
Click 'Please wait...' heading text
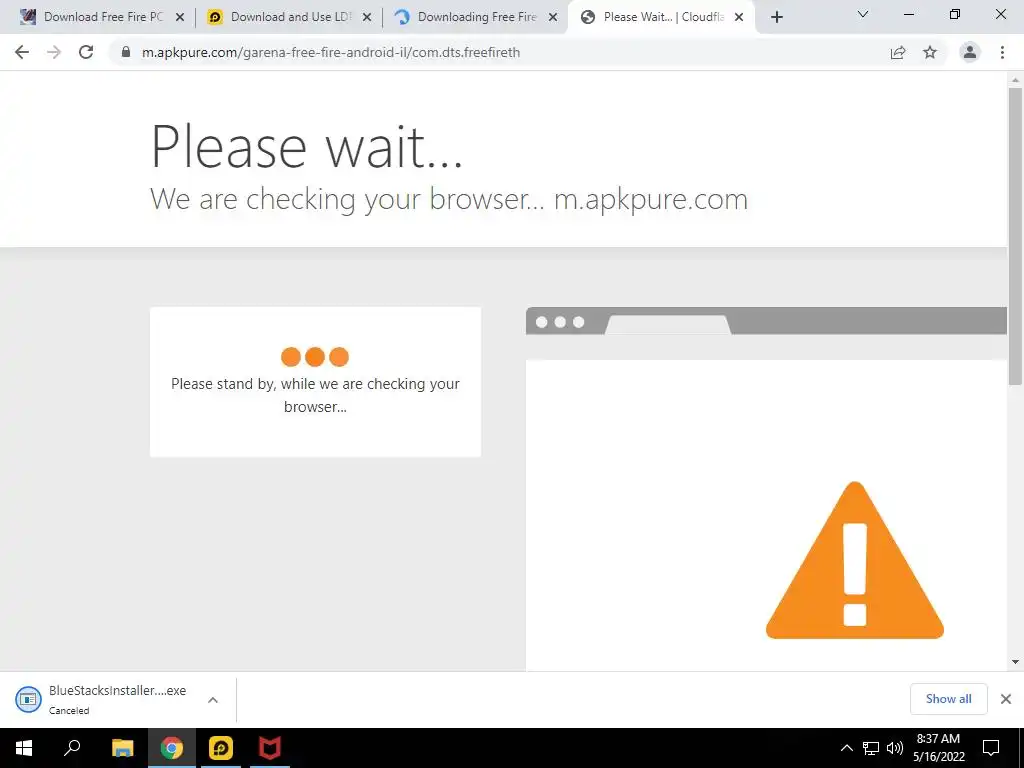point(307,146)
